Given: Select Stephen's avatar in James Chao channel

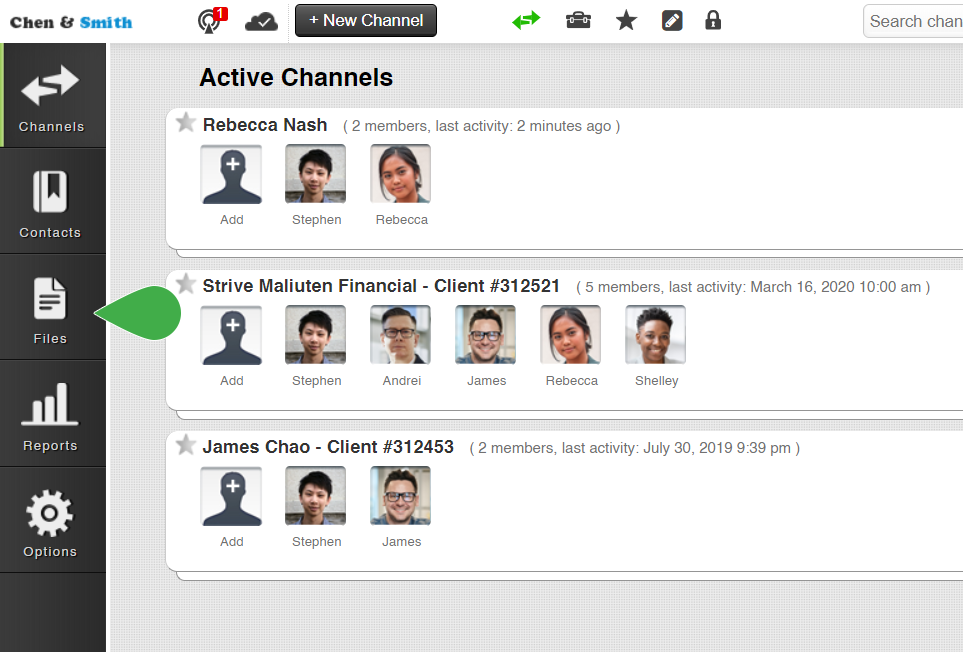Looking at the screenshot, I should click(x=316, y=495).
